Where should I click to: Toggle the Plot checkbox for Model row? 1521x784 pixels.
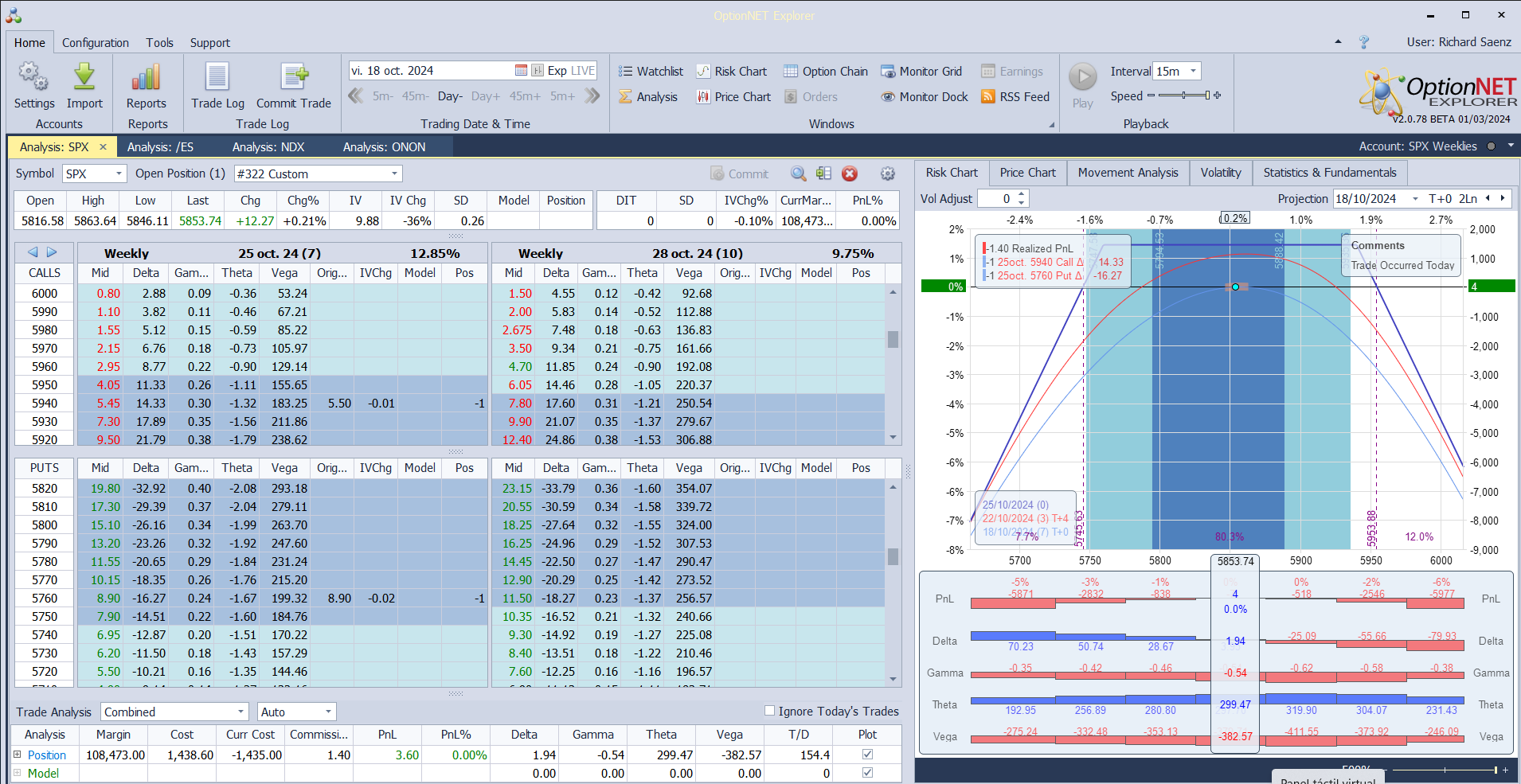click(867, 772)
